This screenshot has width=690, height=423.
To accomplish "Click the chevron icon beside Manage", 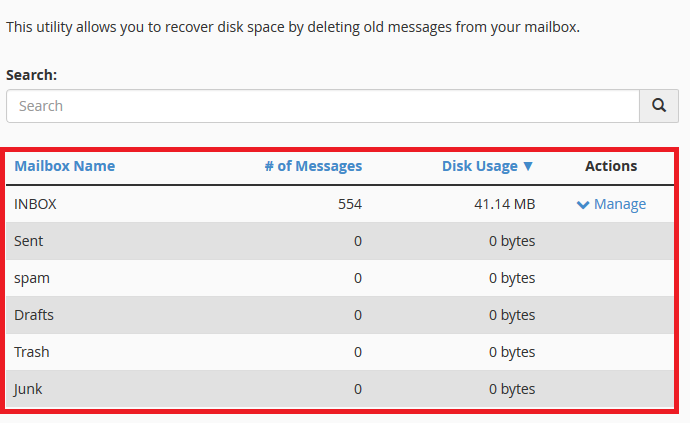I will tap(583, 205).
